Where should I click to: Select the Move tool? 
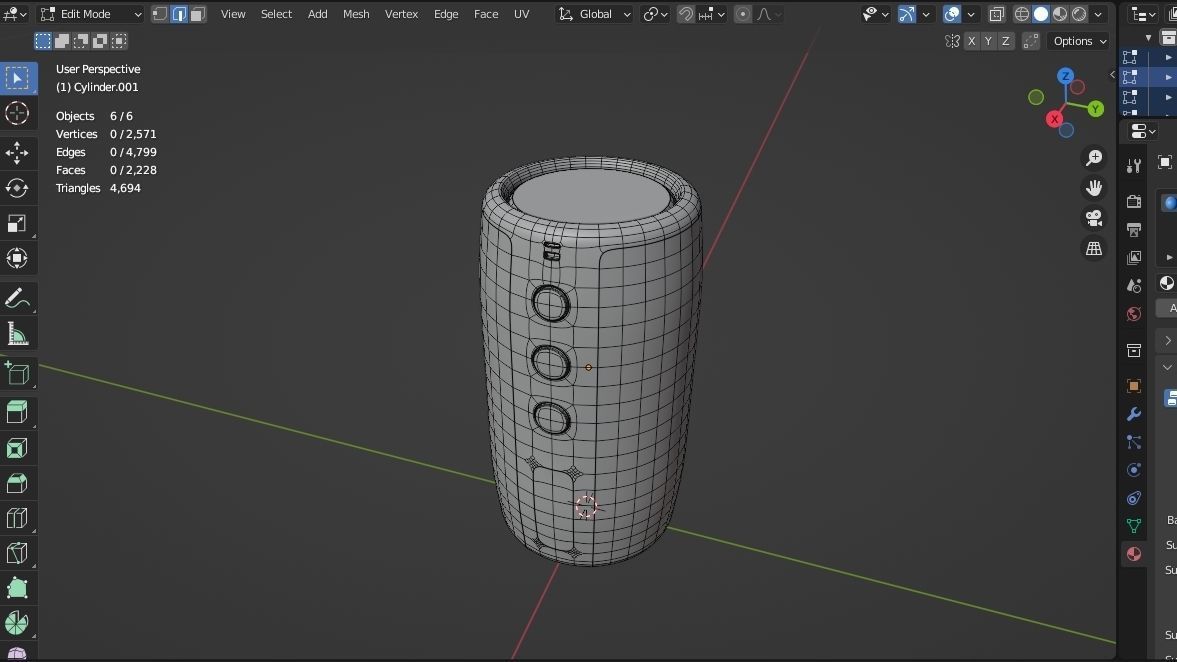[17, 153]
